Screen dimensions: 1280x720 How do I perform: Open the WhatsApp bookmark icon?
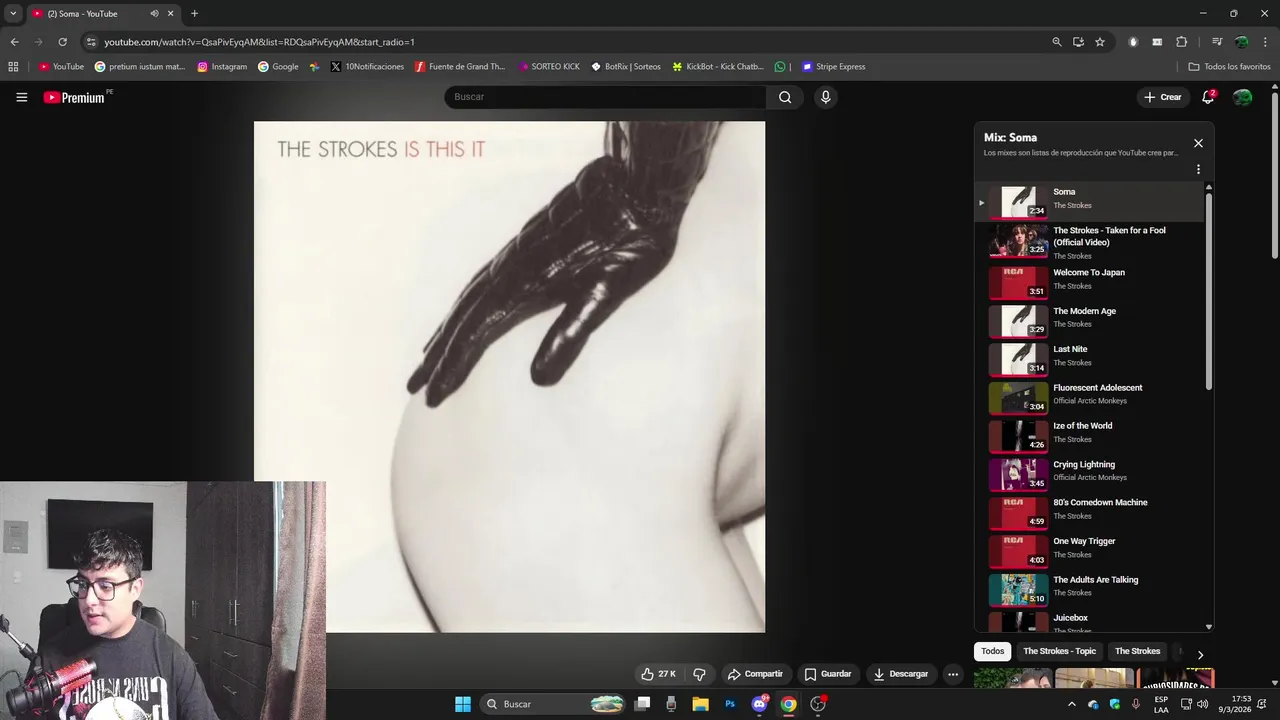[780, 67]
